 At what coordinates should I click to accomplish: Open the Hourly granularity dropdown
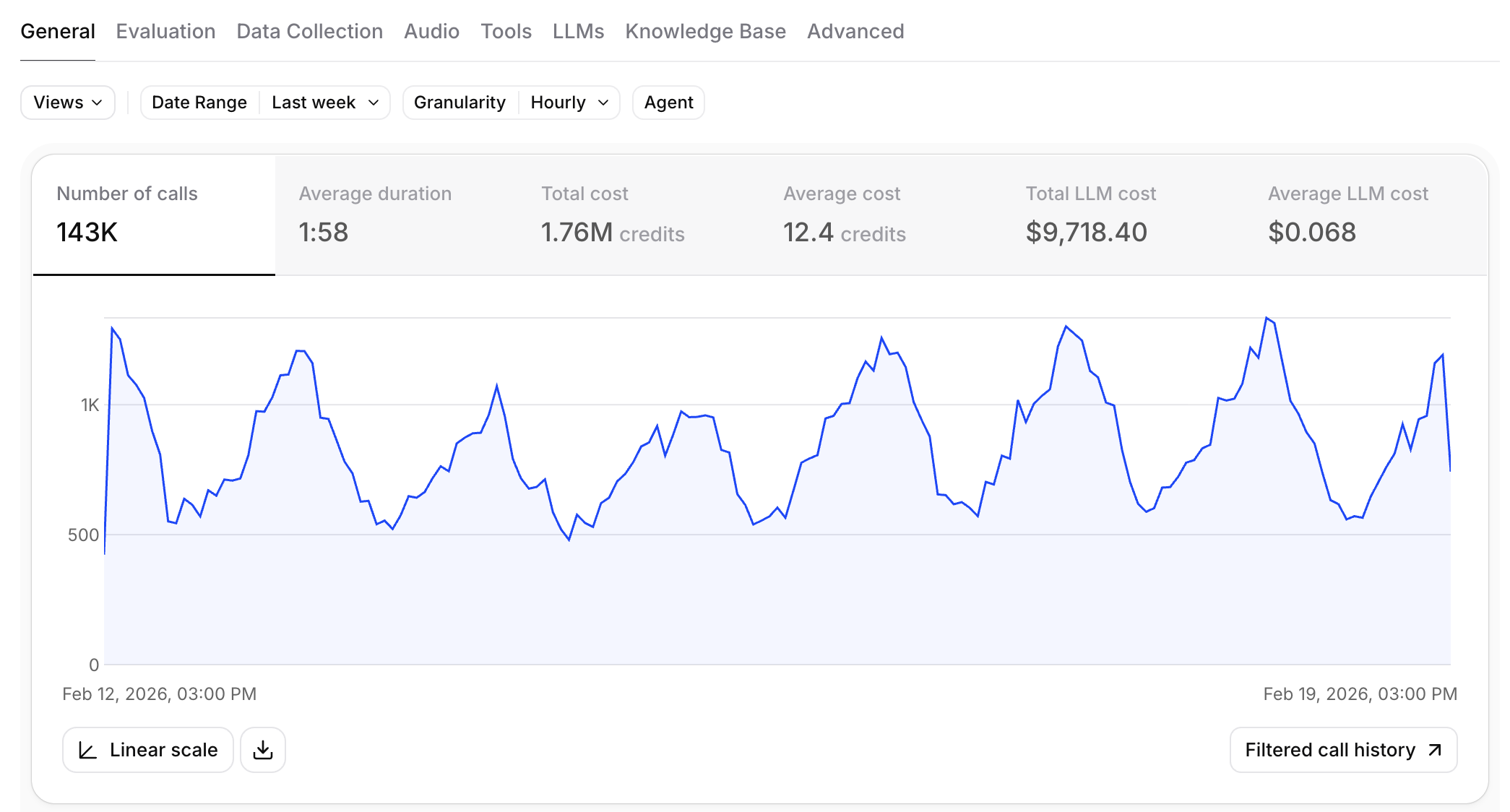[569, 103]
